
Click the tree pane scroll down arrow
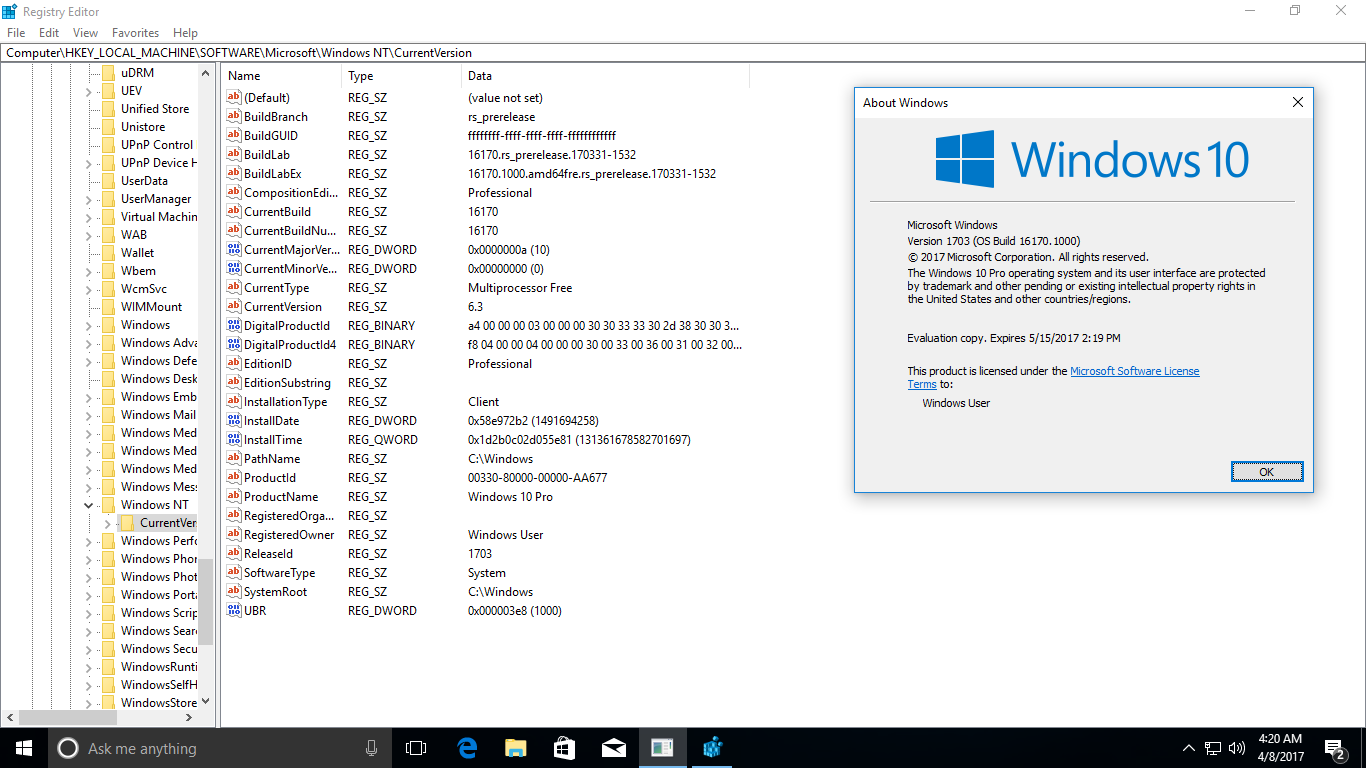pyautogui.click(x=206, y=701)
